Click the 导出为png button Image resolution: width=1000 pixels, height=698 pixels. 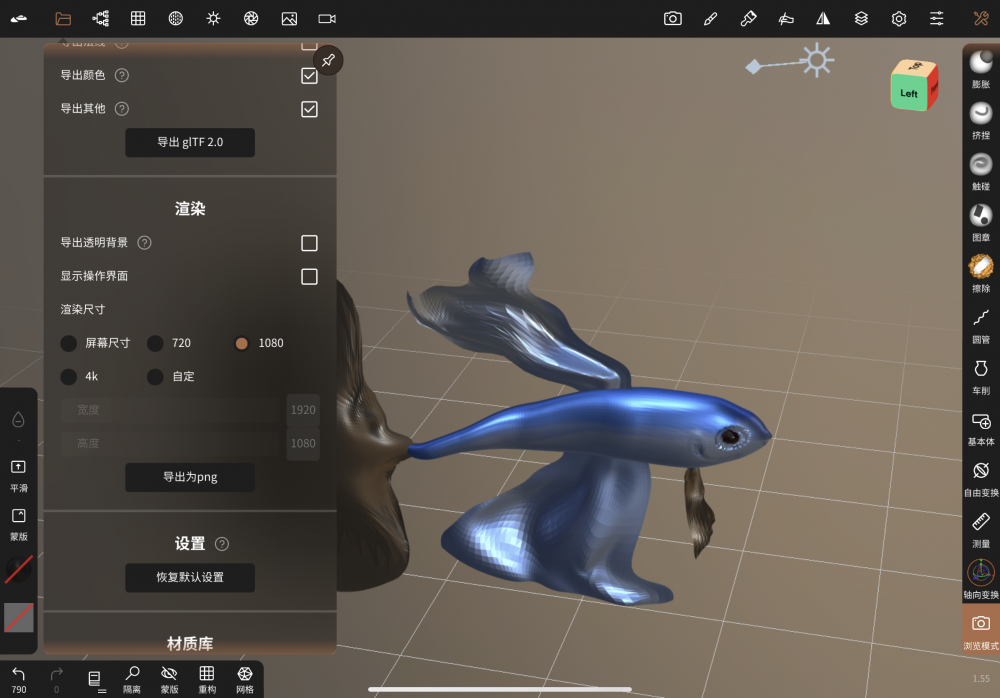(x=190, y=477)
